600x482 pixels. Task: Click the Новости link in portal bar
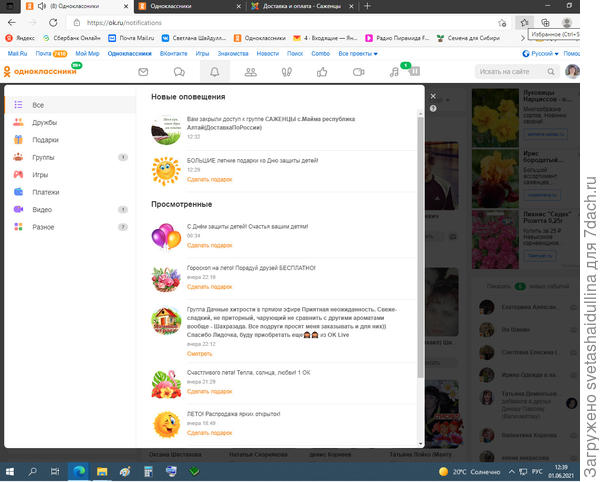(x=267, y=54)
